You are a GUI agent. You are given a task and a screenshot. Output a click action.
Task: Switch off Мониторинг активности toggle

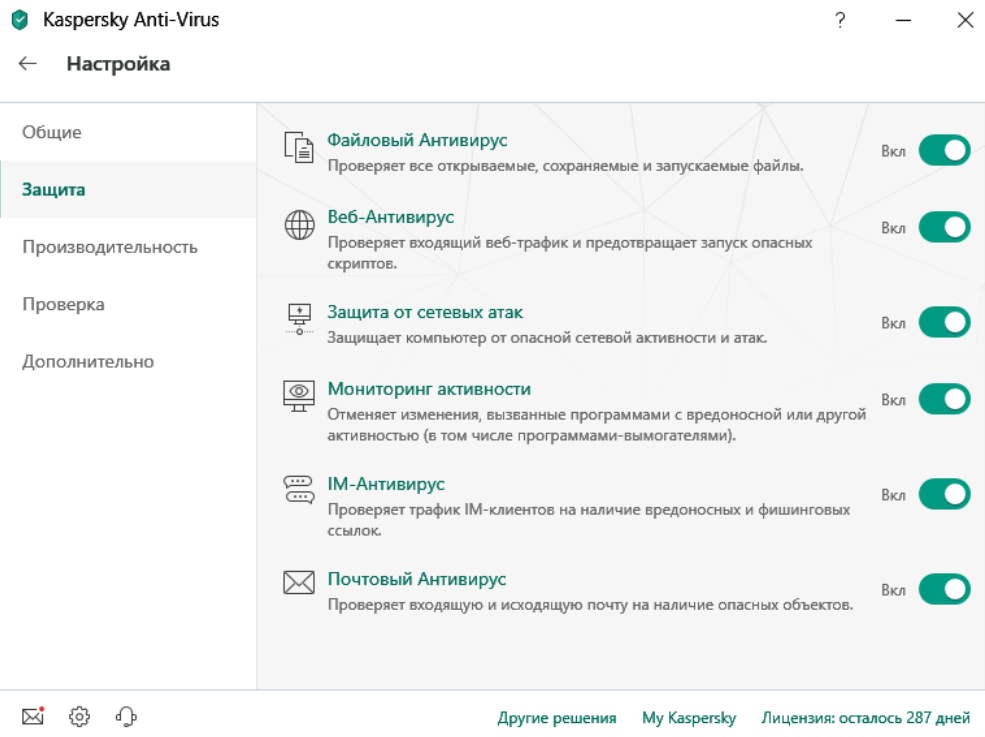coord(945,399)
